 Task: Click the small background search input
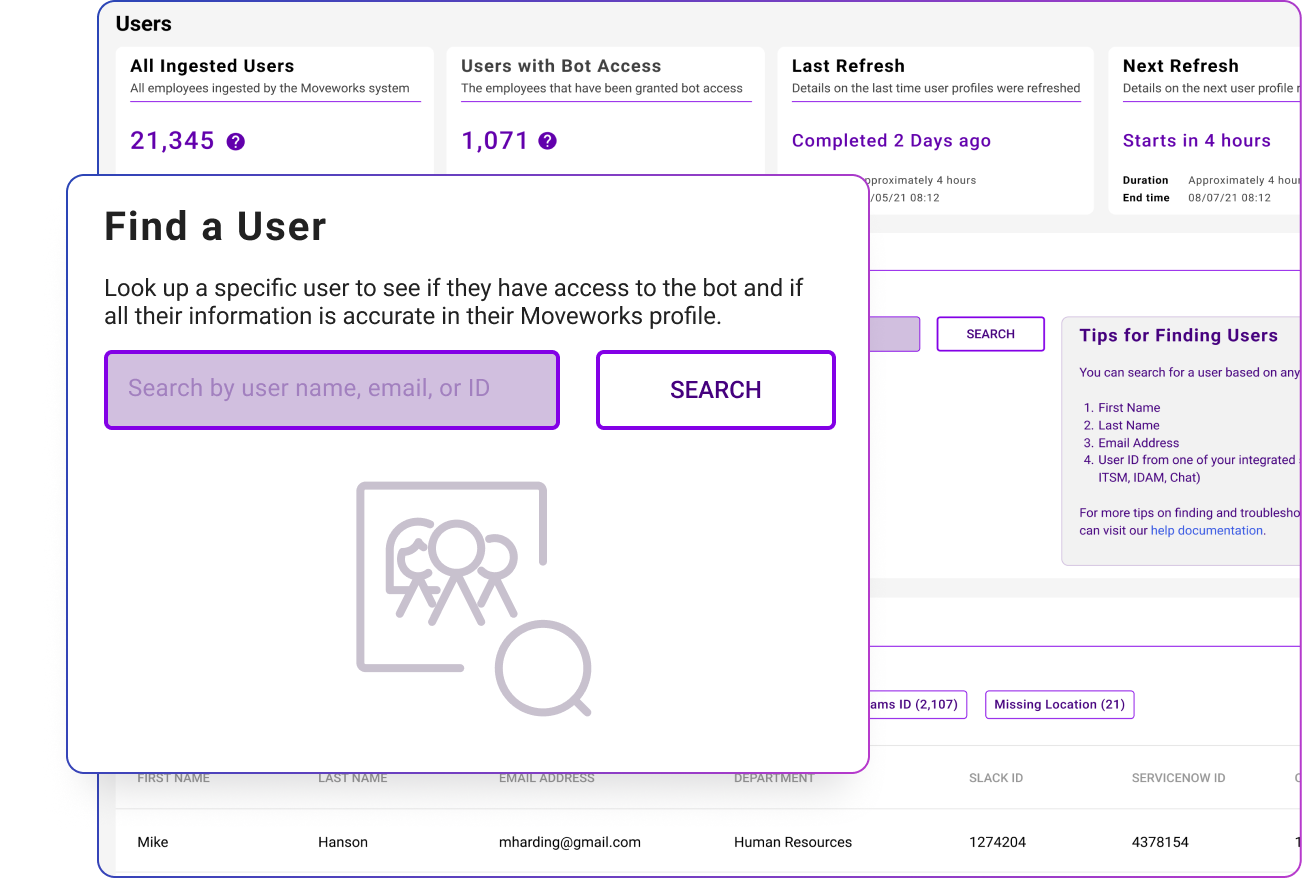[x=894, y=334]
